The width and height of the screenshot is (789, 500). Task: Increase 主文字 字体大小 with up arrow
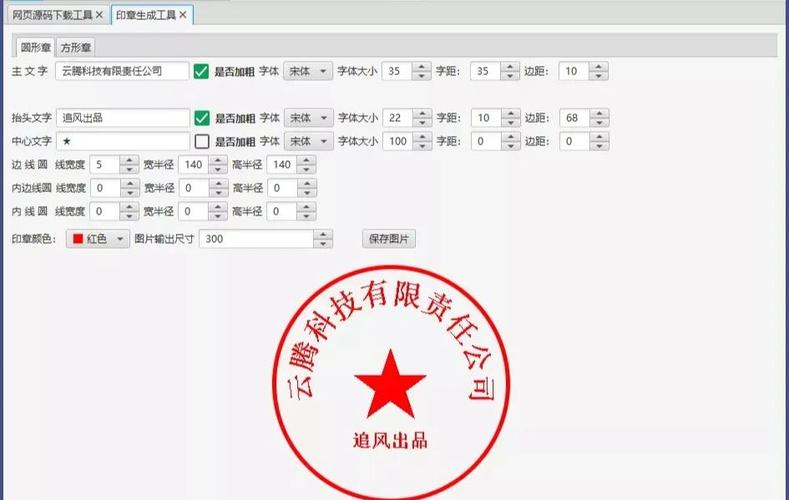(x=422, y=67)
